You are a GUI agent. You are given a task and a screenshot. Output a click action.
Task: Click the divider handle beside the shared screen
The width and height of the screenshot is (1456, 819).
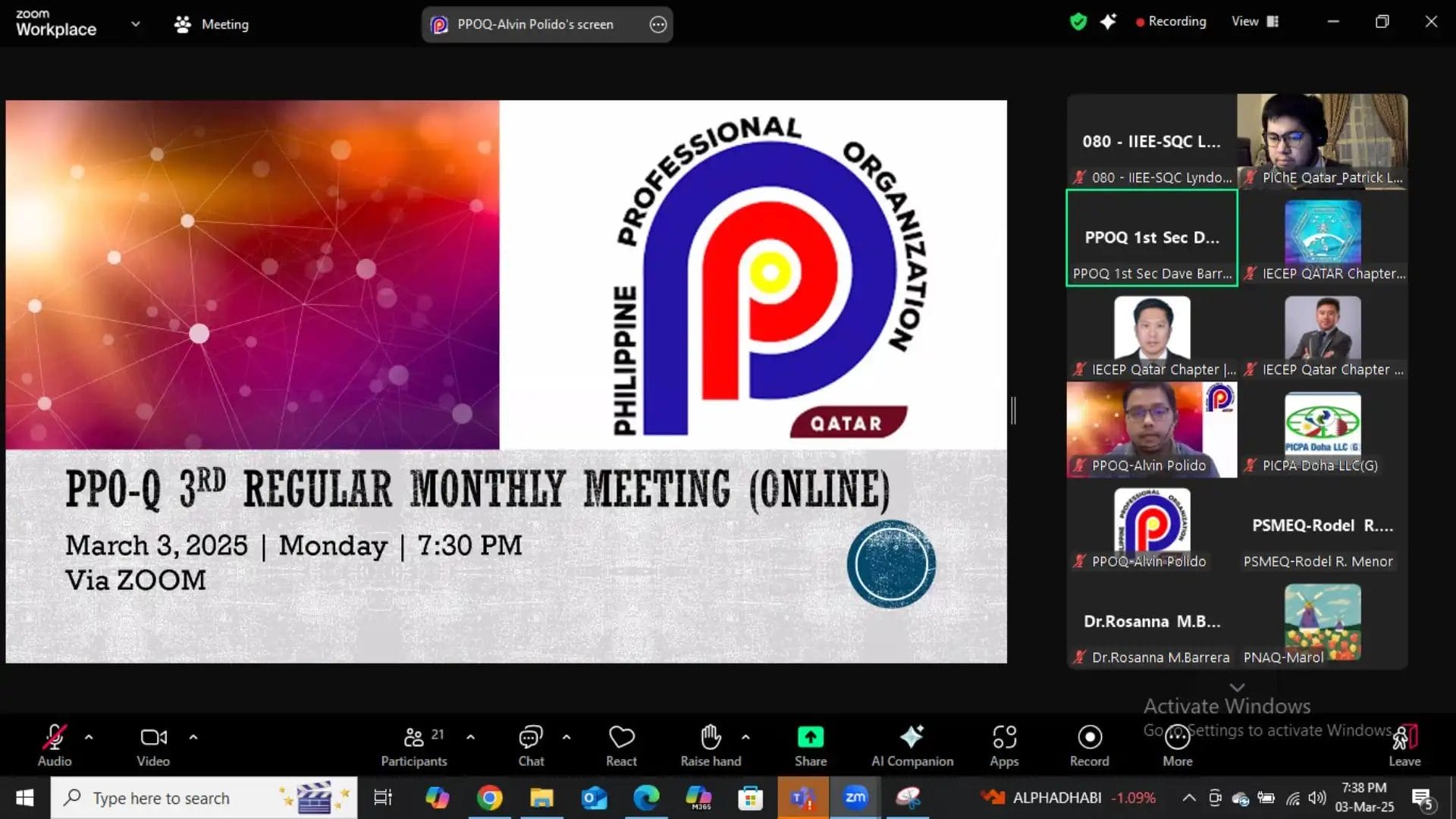(x=1014, y=410)
